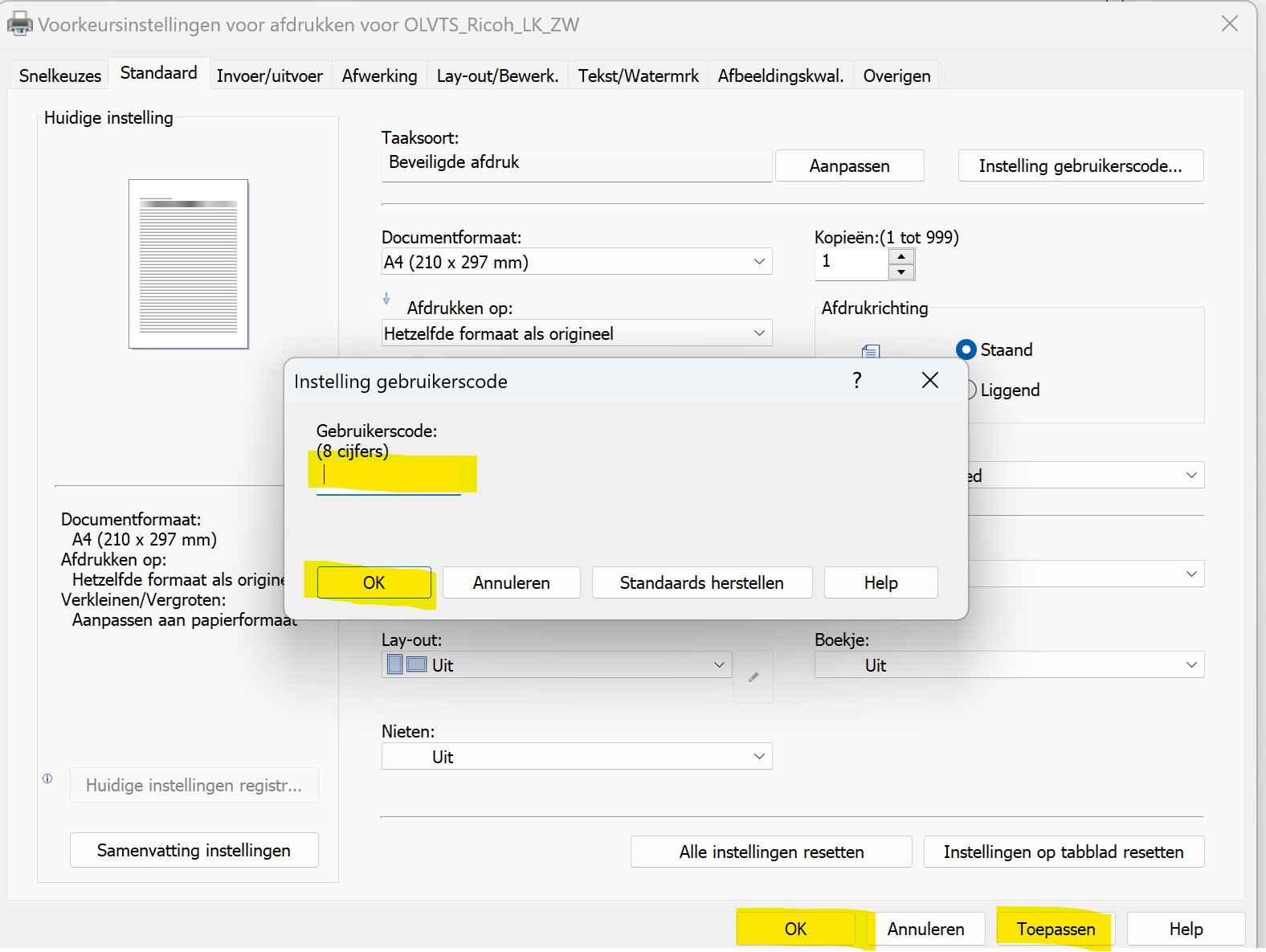Viewport: 1266px width, 952px height.
Task: Open the Nieten dropdown
Action: pos(577,757)
